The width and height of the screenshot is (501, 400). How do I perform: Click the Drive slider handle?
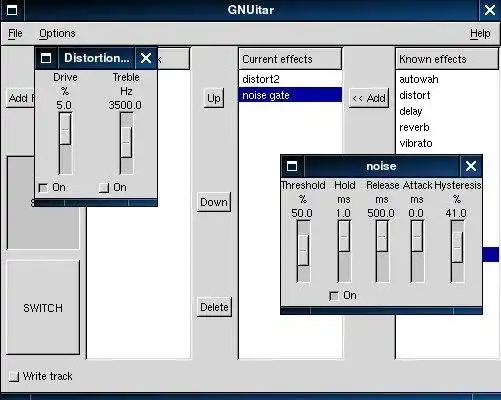coord(65,129)
